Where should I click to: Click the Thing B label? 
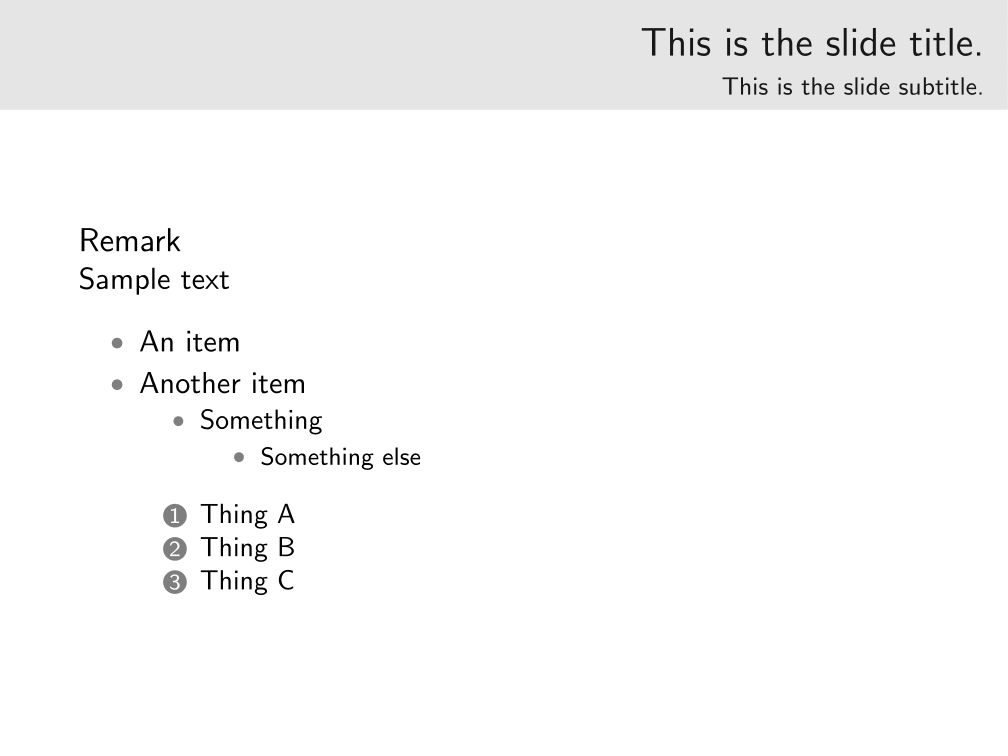pos(248,548)
